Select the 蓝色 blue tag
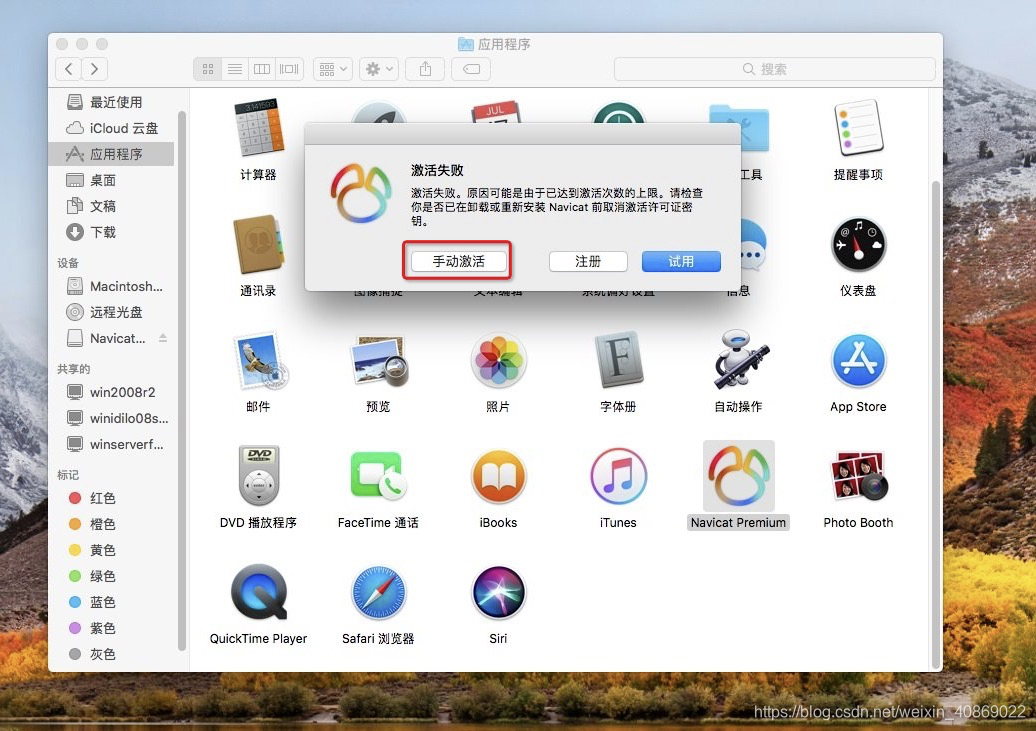Image resolution: width=1036 pixels, height=731 pixels. (111, 602)
